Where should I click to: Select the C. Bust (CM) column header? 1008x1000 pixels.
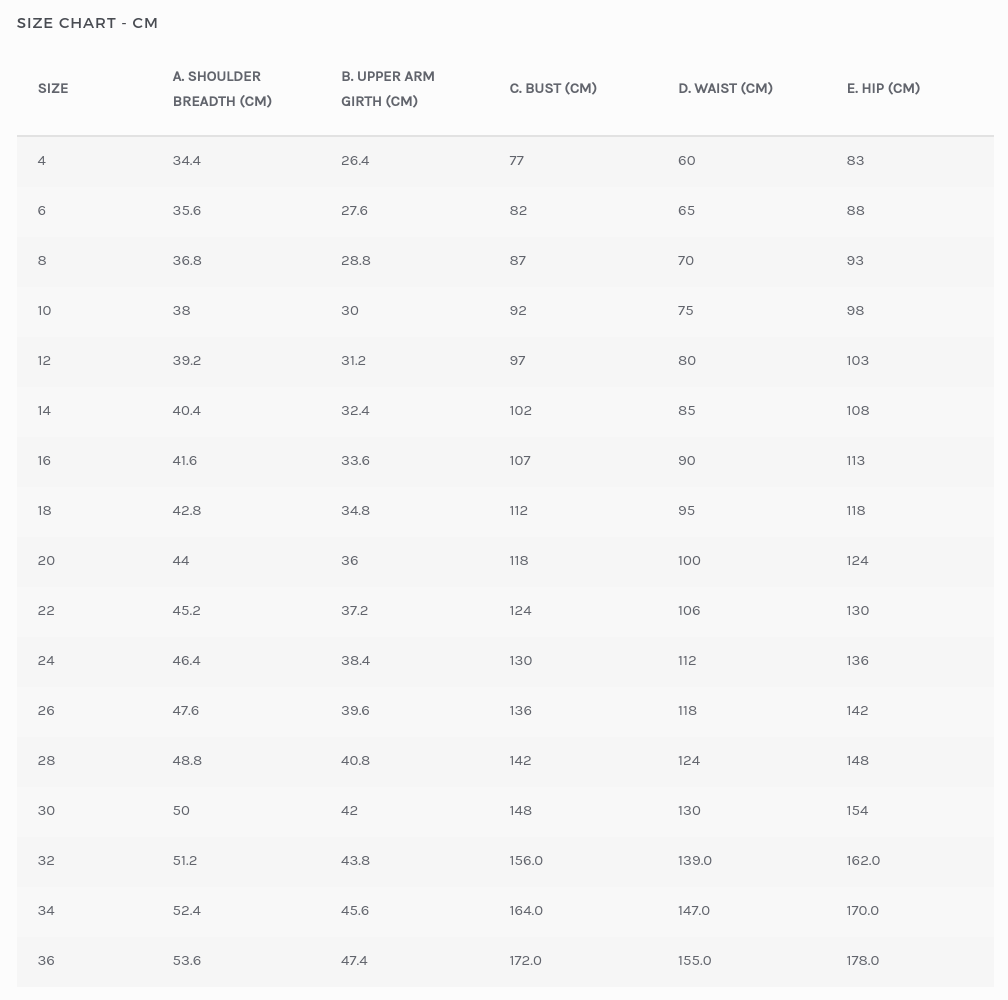click(553, 88)
